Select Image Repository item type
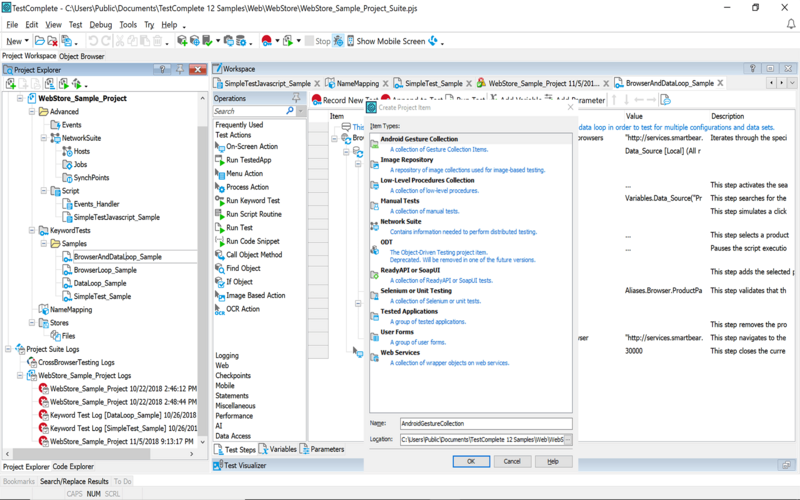The image size is (800, 500). pos(406,160)
